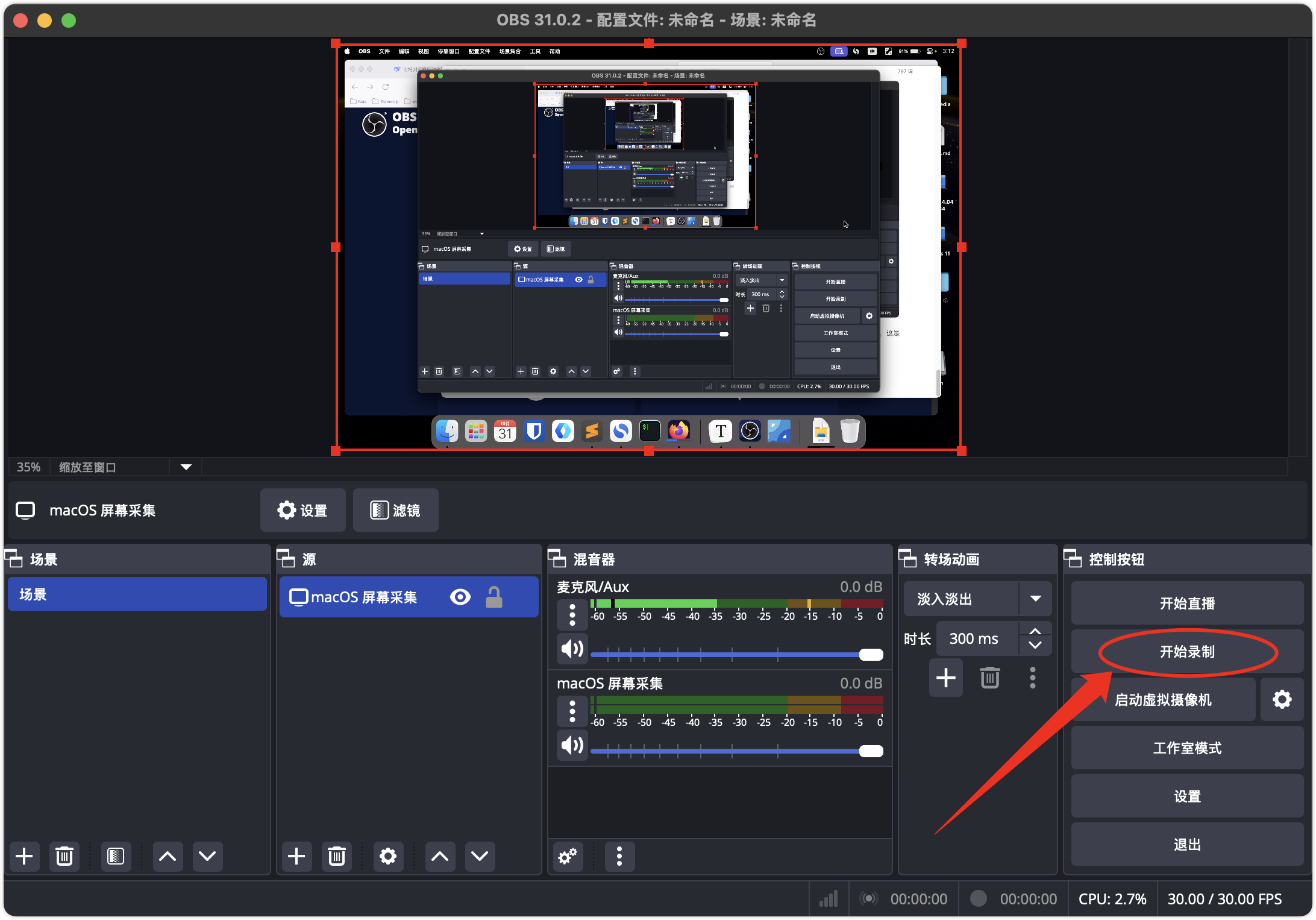Click the 35% zoom value below preview

[28, 467]
